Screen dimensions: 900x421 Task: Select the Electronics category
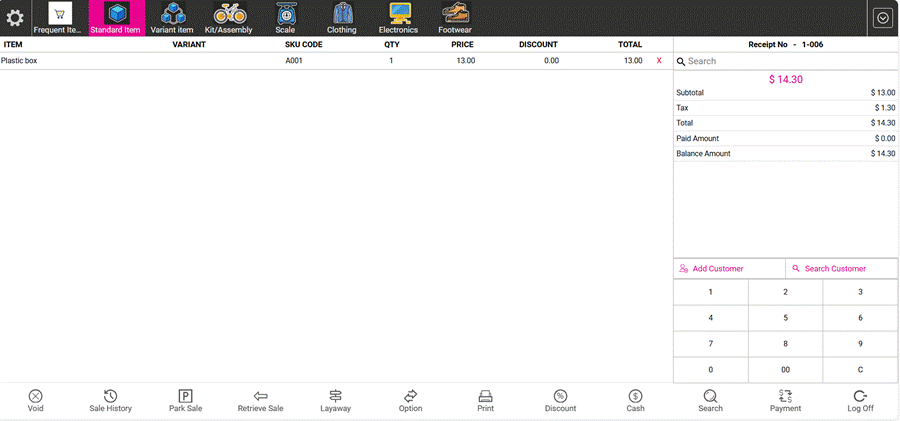398,18
